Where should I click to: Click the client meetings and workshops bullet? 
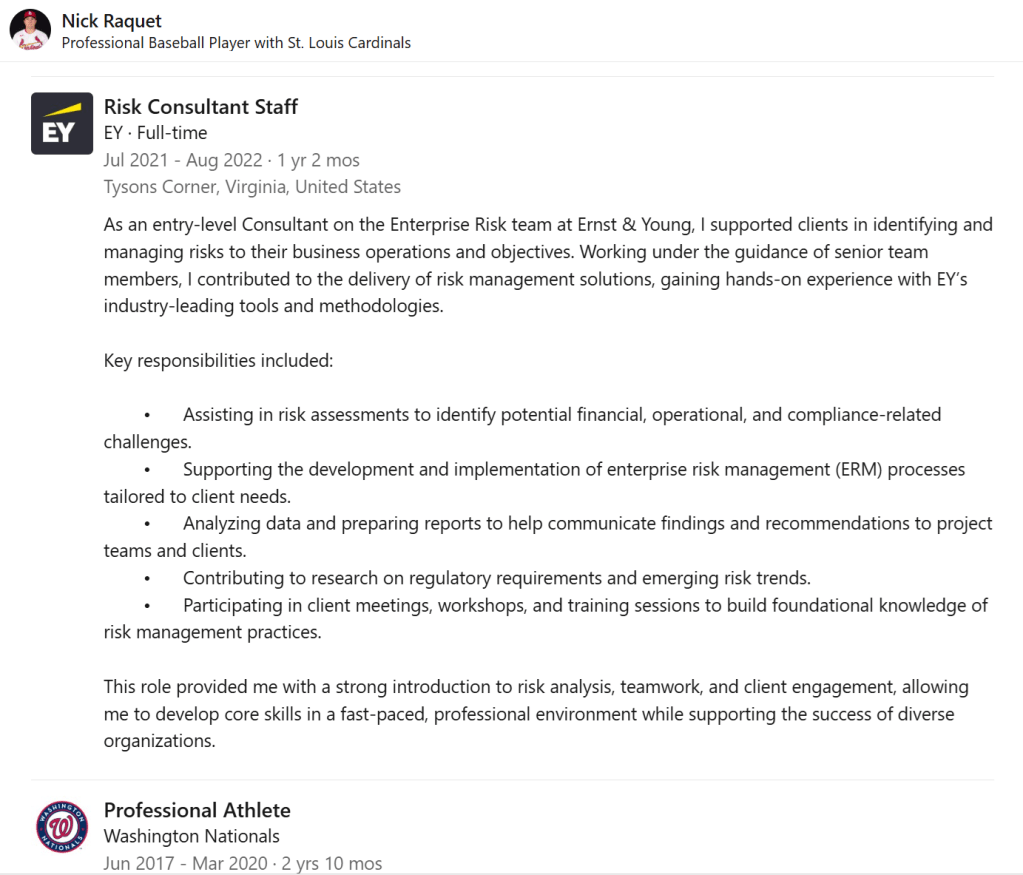584,605
